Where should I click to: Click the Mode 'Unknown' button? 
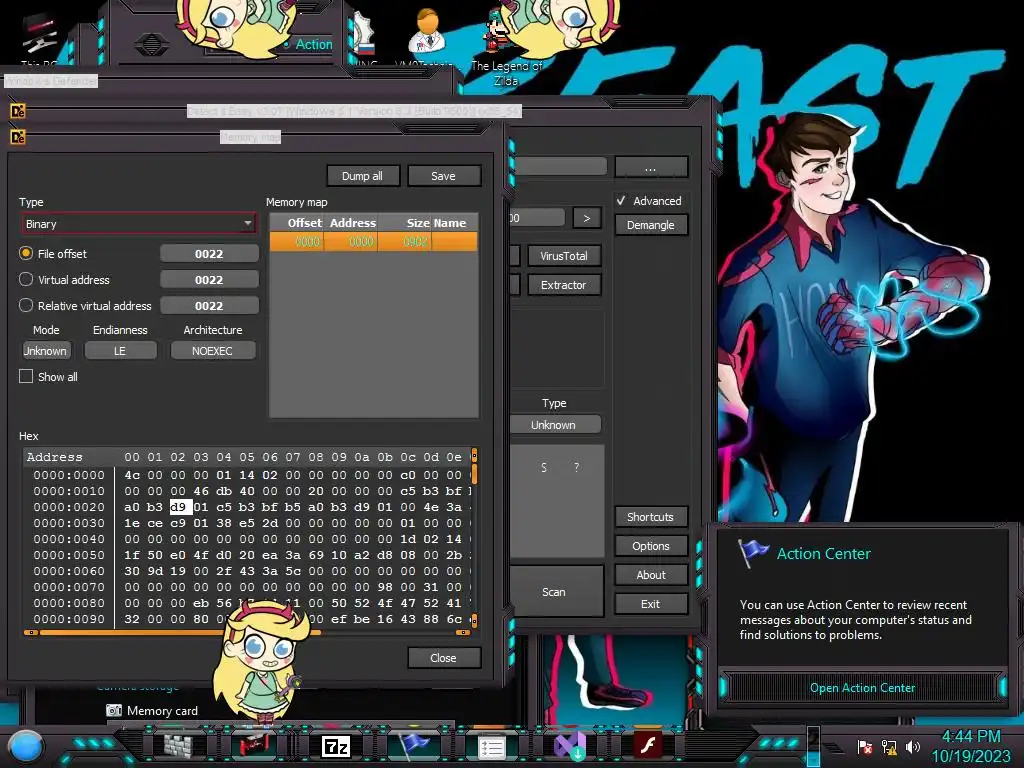click(46, 351)
